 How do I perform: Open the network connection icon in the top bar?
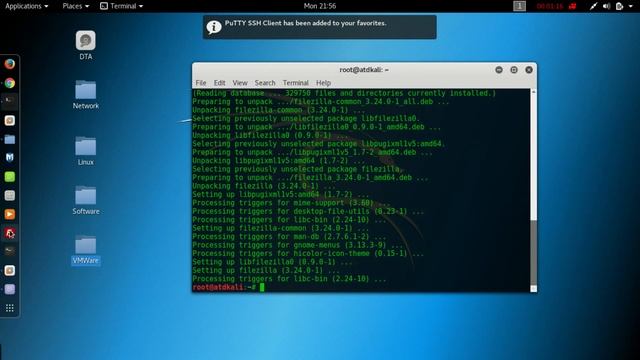point(593,6)
